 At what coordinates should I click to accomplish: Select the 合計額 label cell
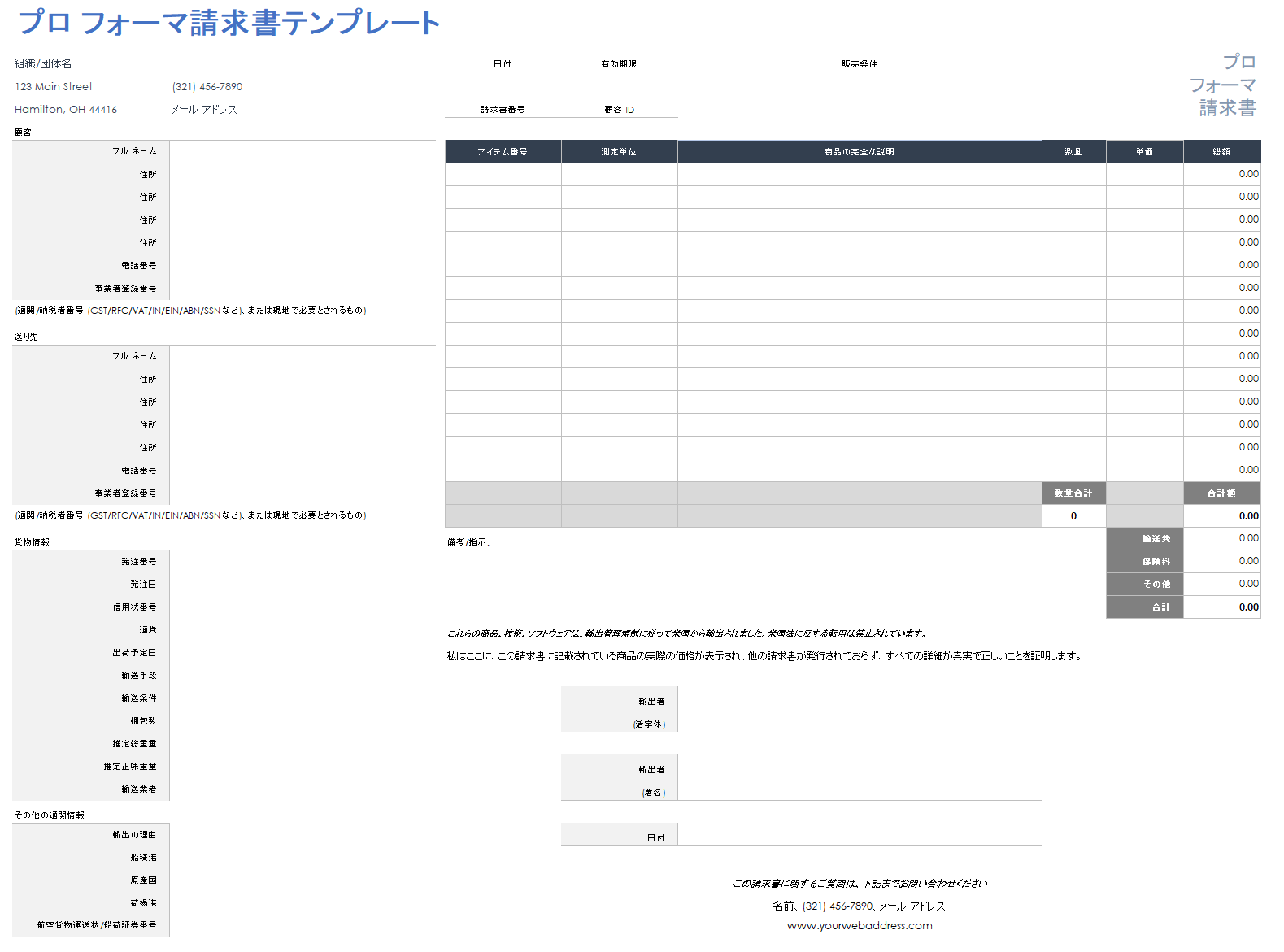click(1221, 493)
